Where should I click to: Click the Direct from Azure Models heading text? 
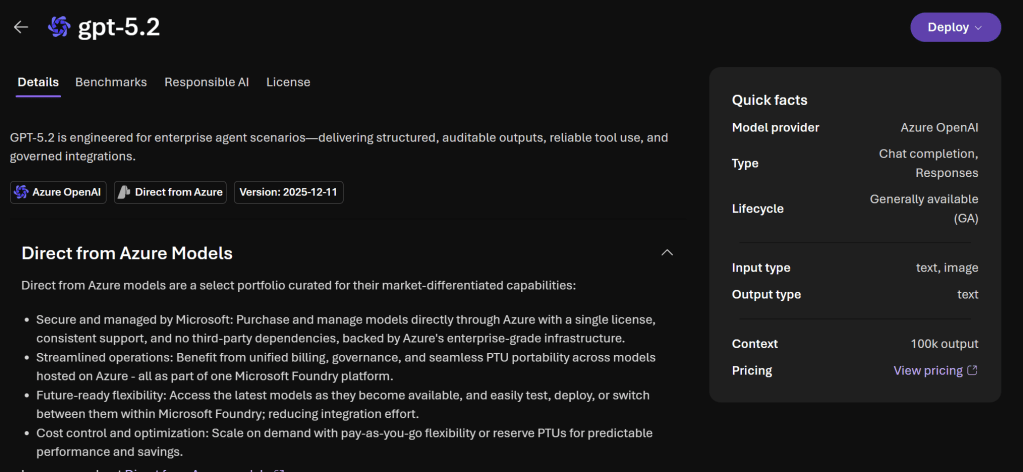coord(127,253)
